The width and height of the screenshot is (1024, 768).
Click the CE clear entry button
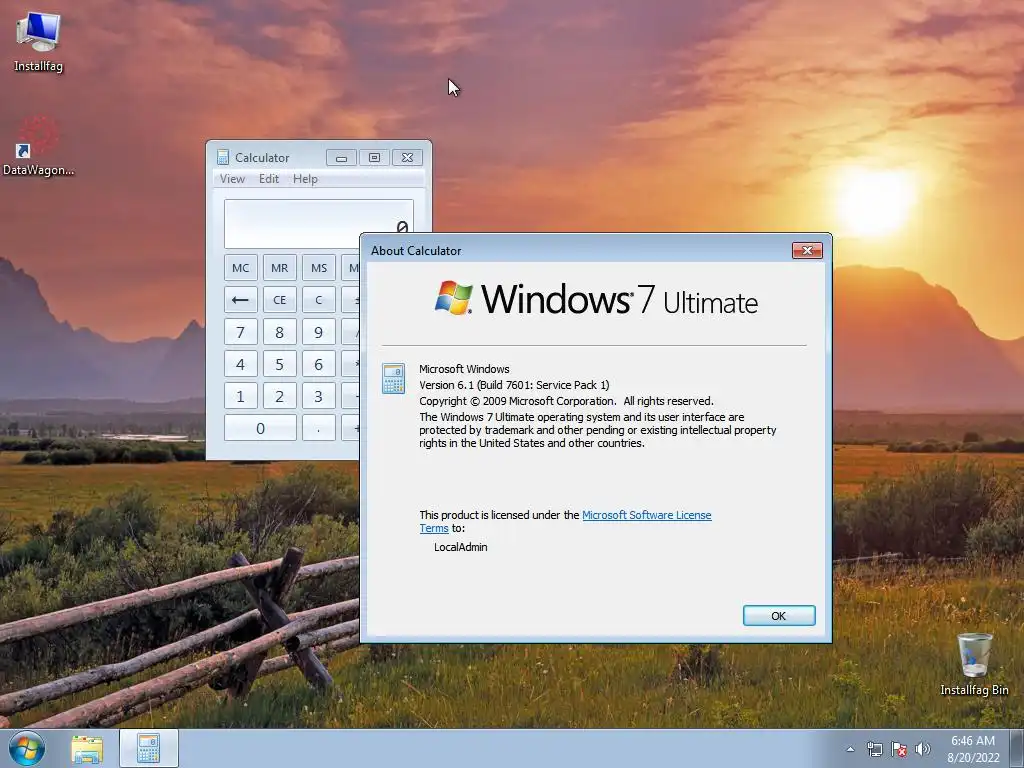pyautogui.click(x=280, y=300)
